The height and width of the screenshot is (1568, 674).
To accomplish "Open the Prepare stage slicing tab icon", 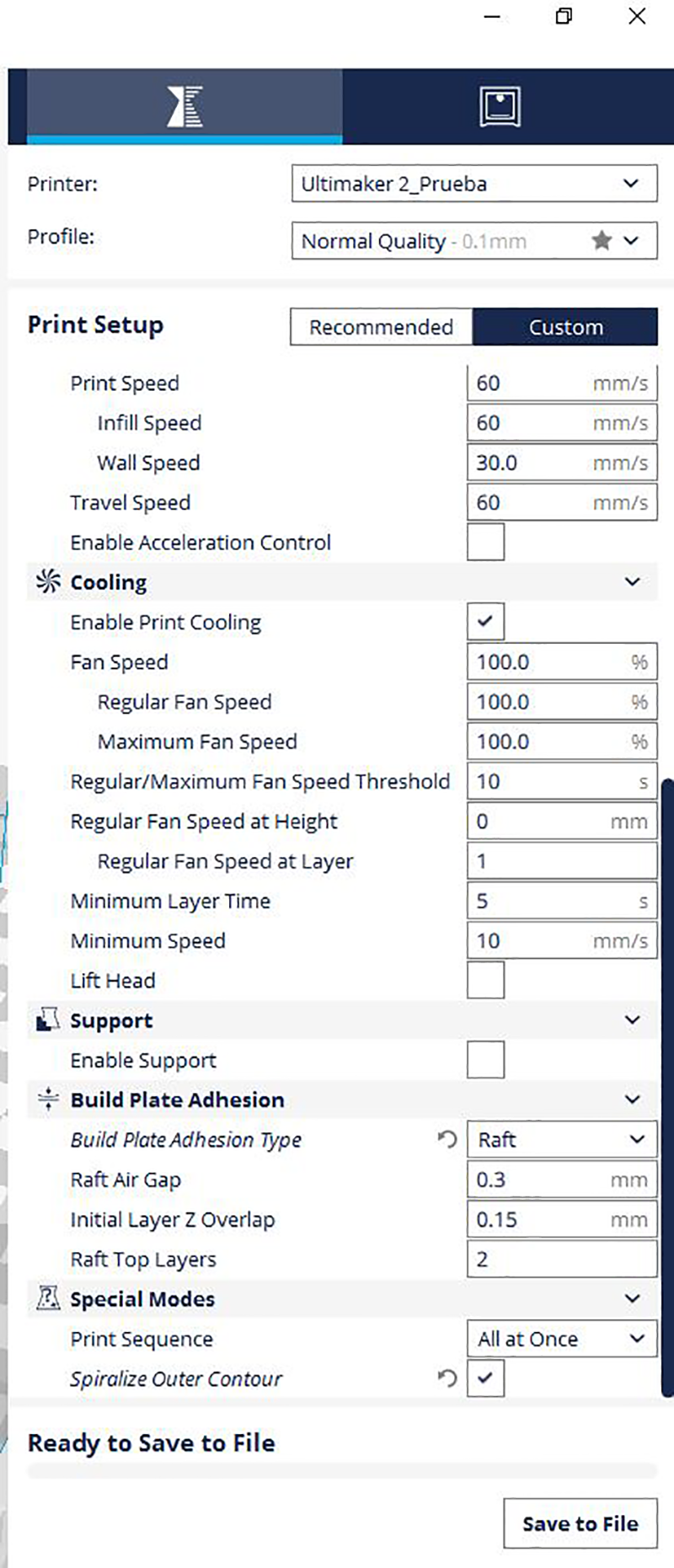I will [x=185, y=106].
